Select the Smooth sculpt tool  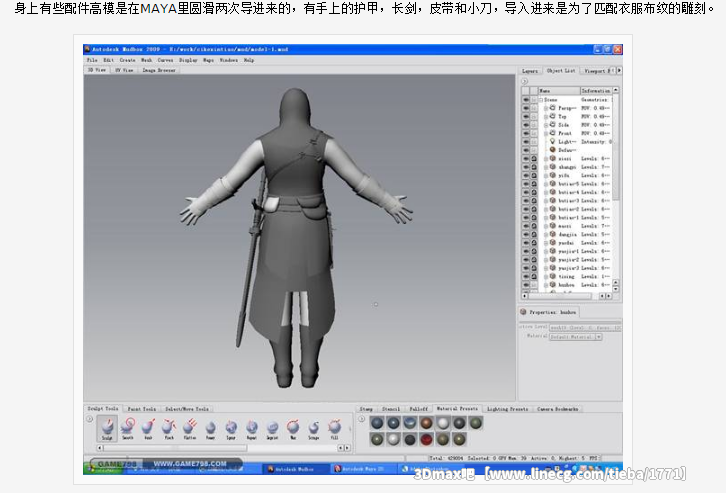point(127,428)
